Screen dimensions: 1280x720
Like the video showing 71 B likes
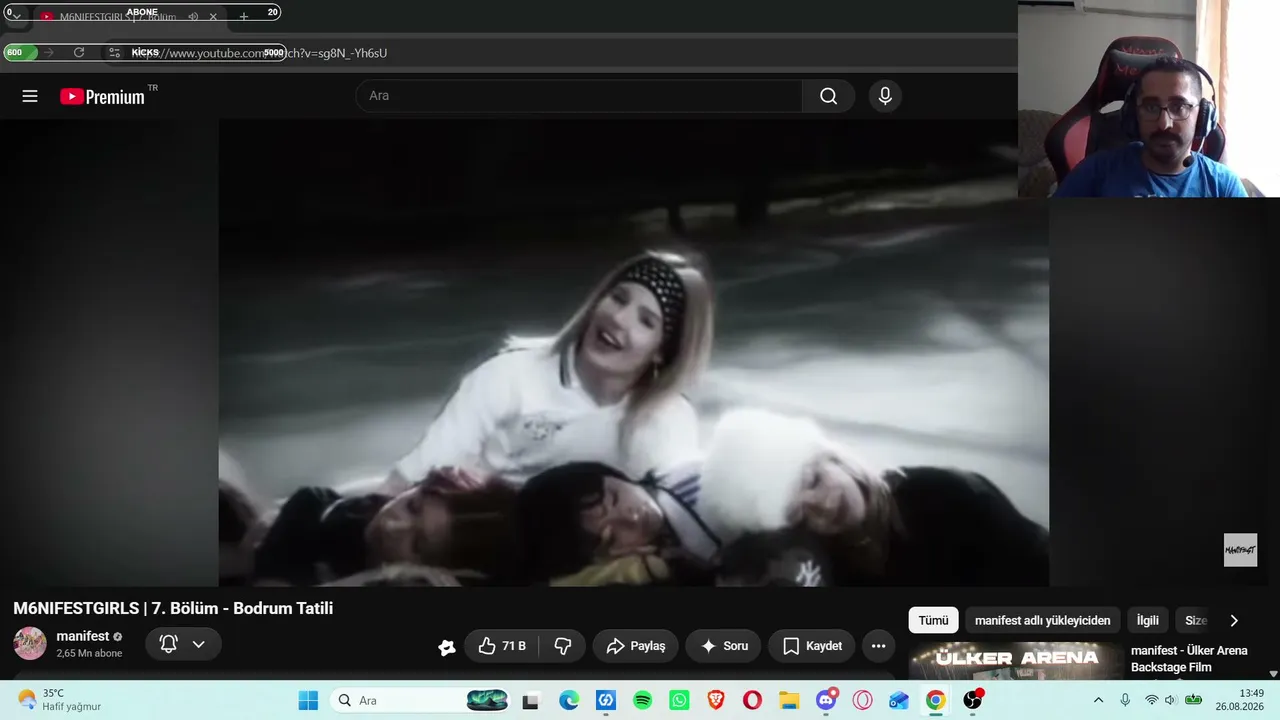coord(502,646)
